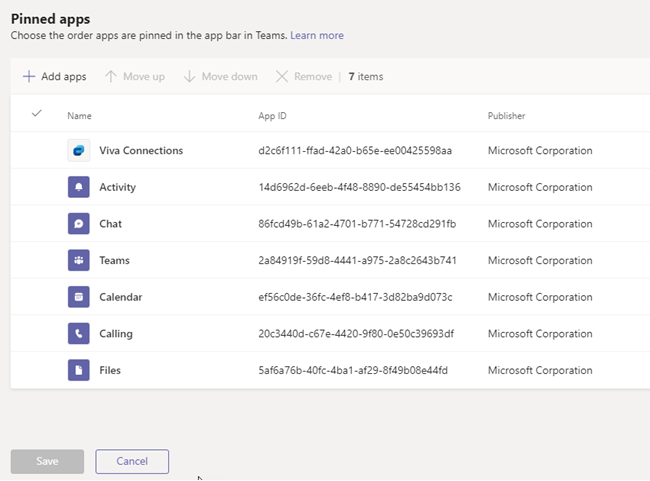Click the Calling phone icon

coord(78,334)
